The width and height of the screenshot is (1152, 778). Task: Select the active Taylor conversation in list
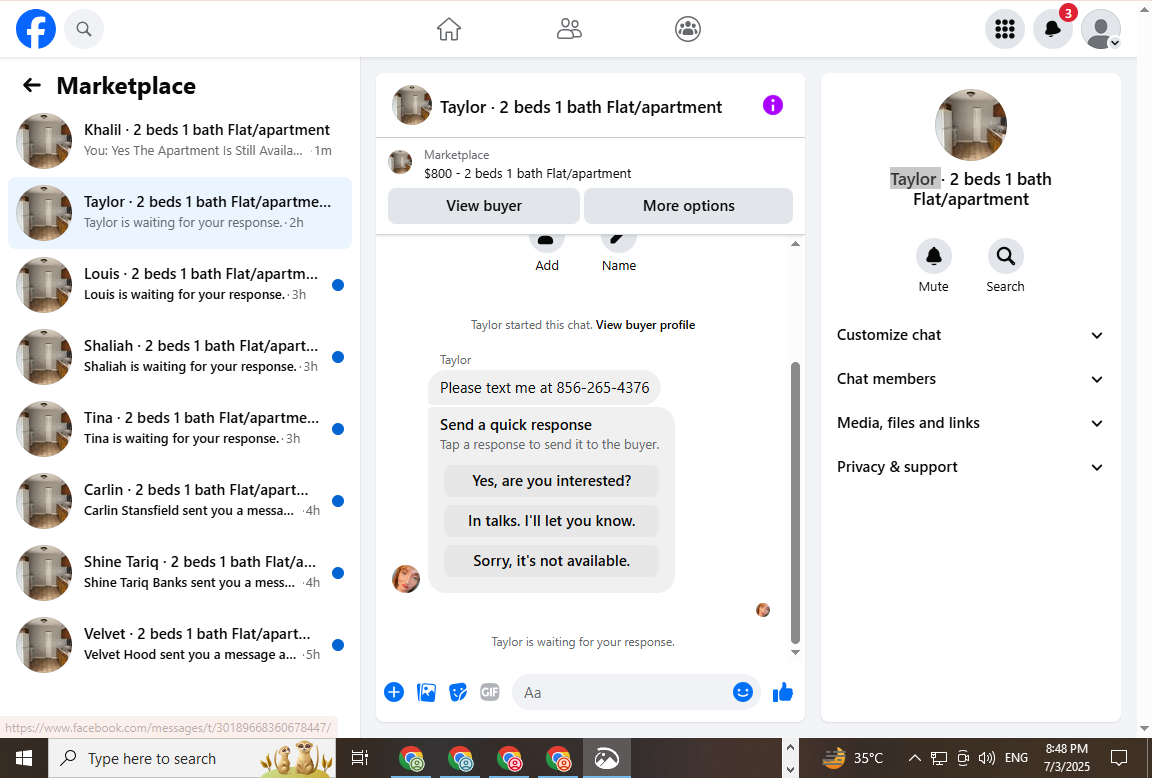click(180, 213)
